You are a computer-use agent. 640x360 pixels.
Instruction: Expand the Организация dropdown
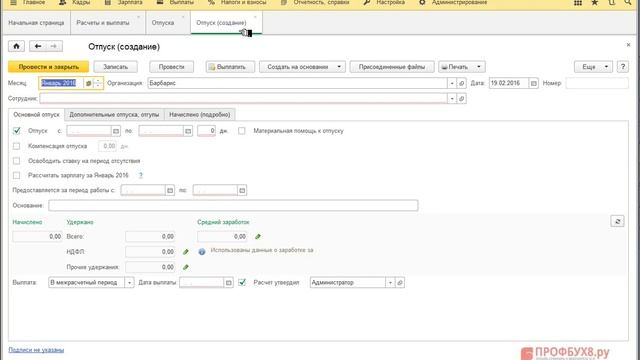[452, 83]
